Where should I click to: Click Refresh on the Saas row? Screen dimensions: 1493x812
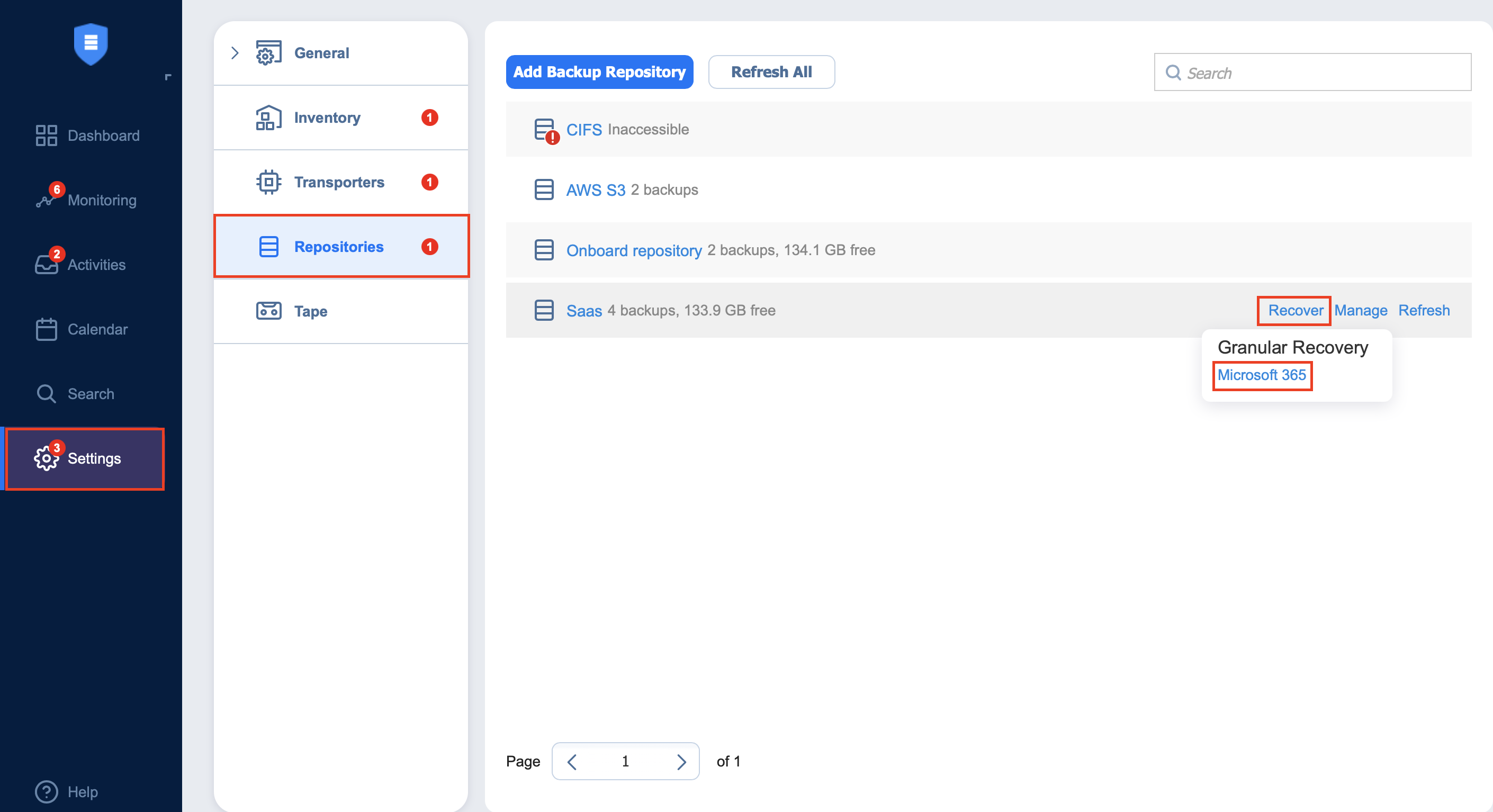[1424, 310]
